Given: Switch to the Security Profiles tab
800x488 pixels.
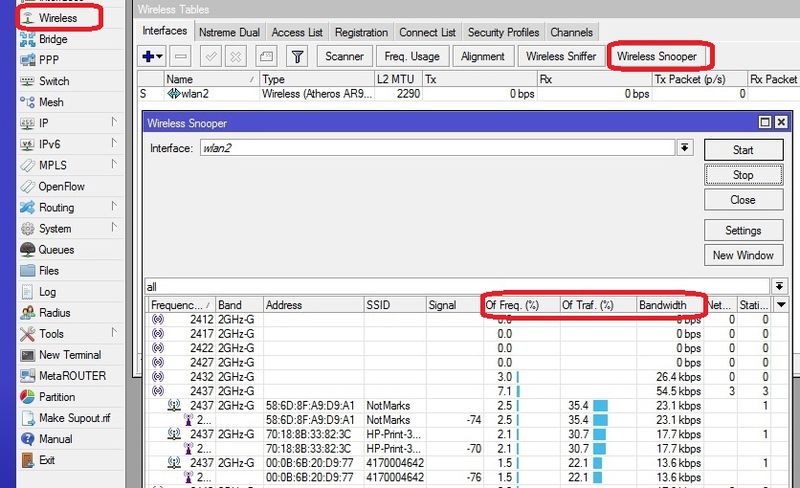Looking at the screenshot, I should pyautogui.click(x=504, y=32).
